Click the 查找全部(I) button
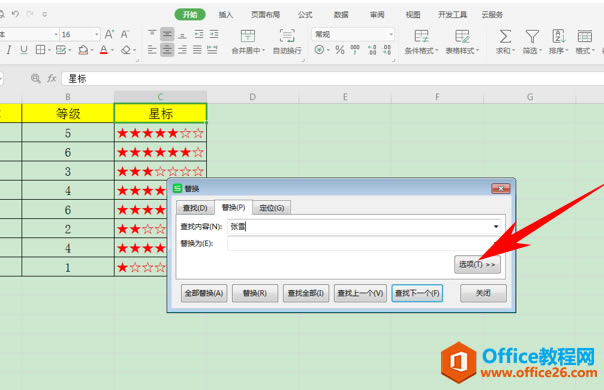This screenshot has height=390, width=604. 306,293
